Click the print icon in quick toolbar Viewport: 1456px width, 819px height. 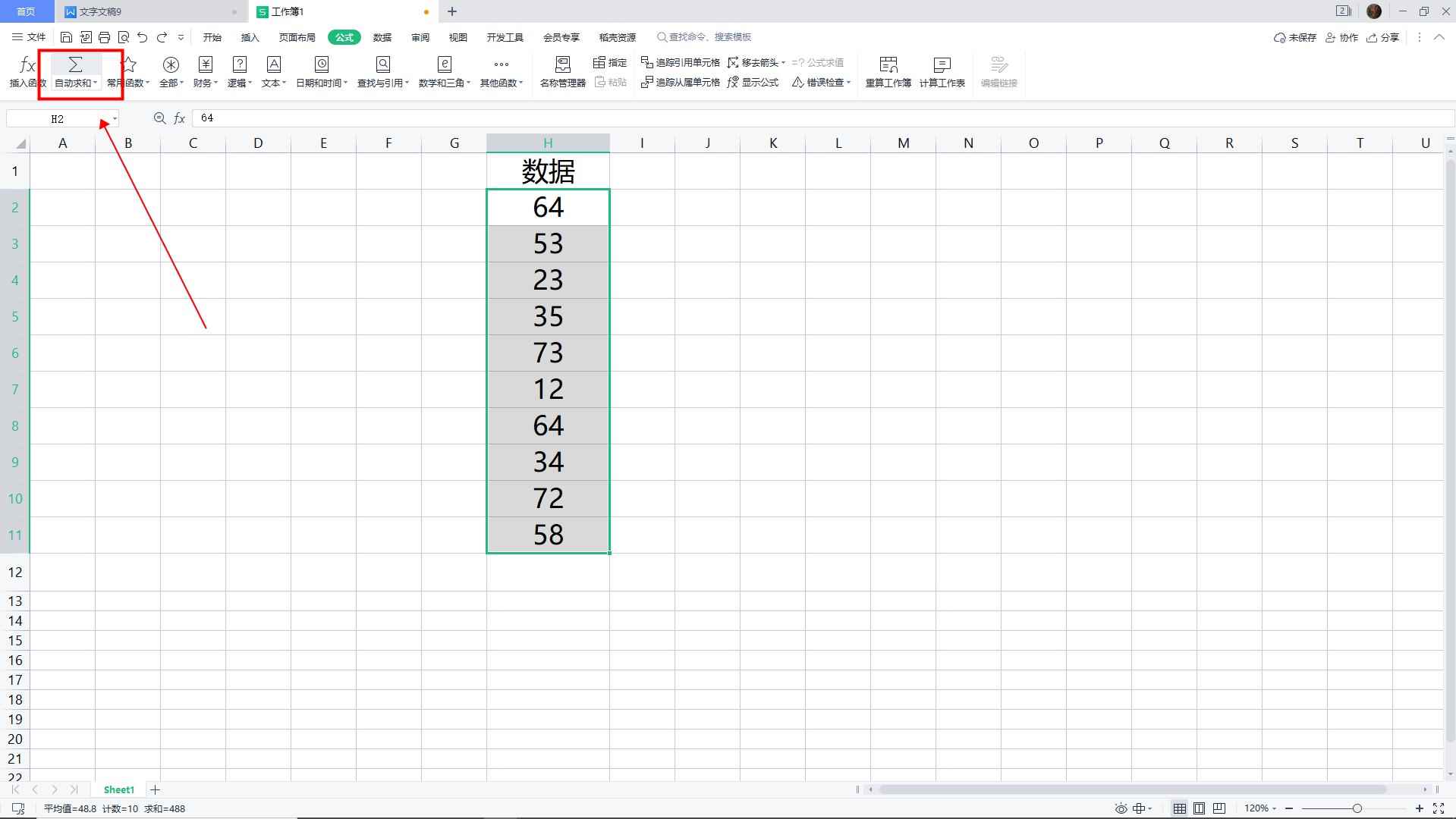(104, 37)
